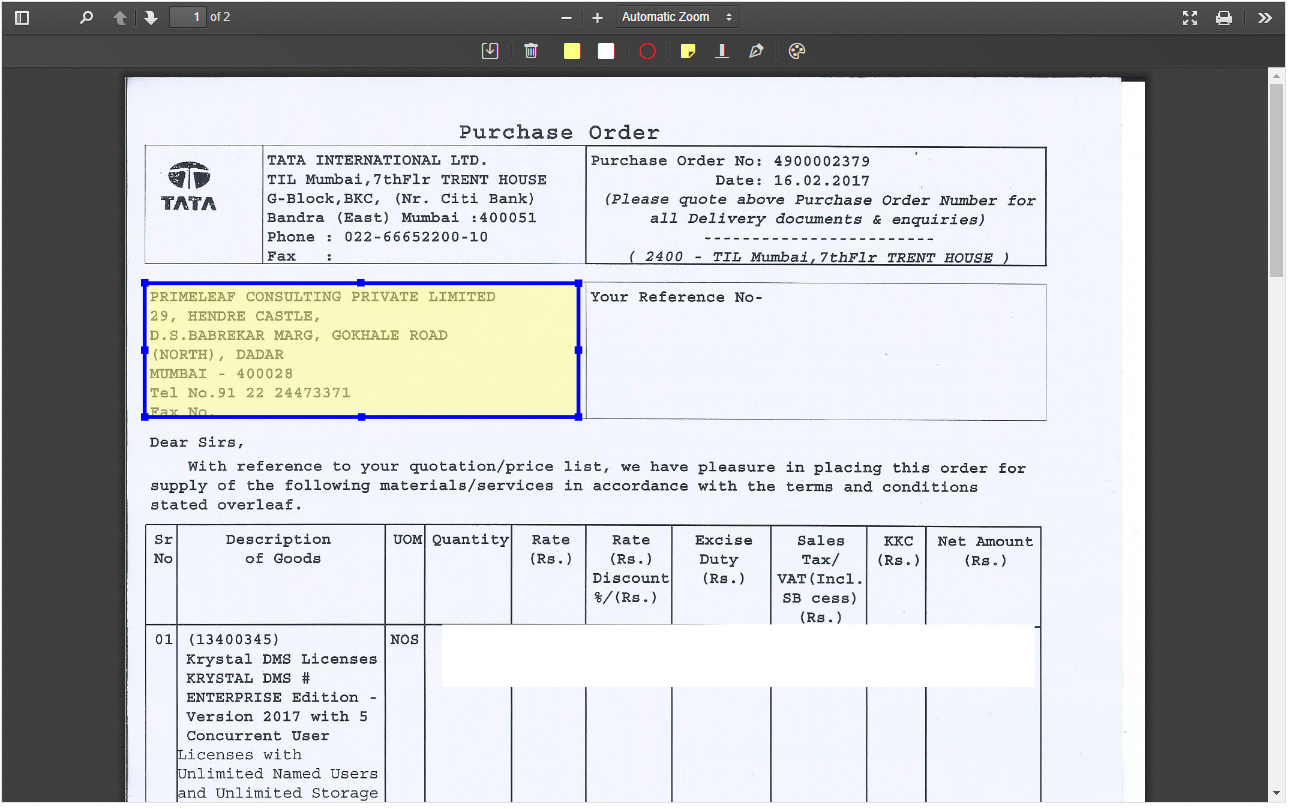This screenshot has width=1291, height=809.
Task: Click 'Bandra (East) Mumbai :400051' line
Action: click(401, 218)
